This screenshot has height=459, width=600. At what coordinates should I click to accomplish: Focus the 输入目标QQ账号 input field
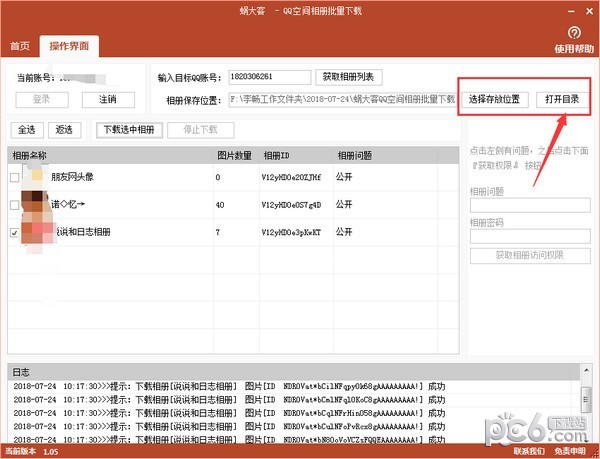[270, 77]
